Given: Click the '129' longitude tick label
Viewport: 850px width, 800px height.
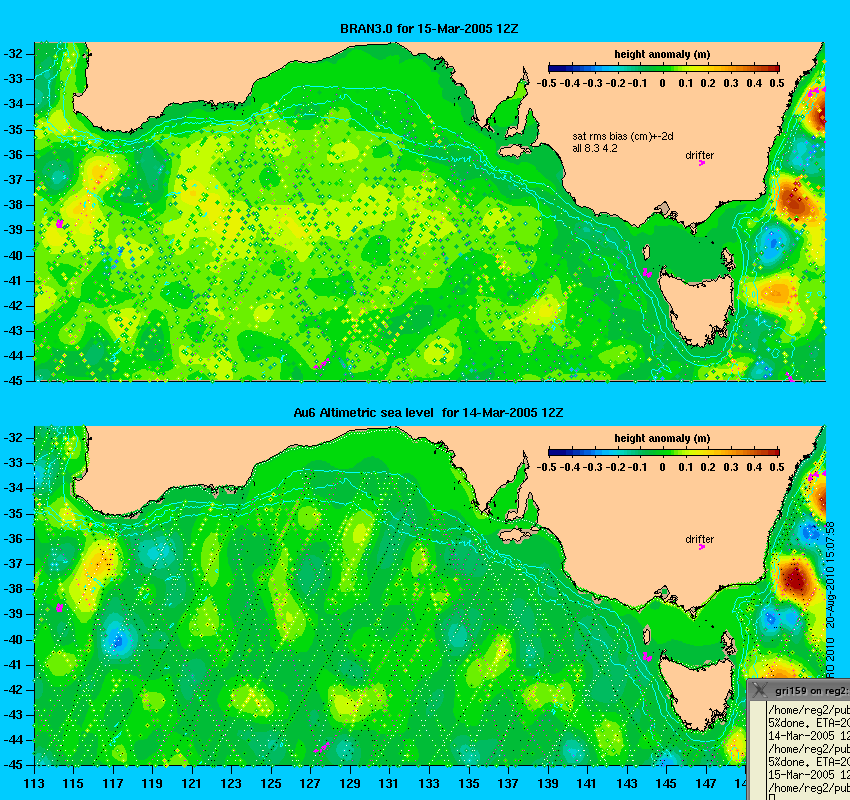Looking at the screenshot, I should pos(350,784).
